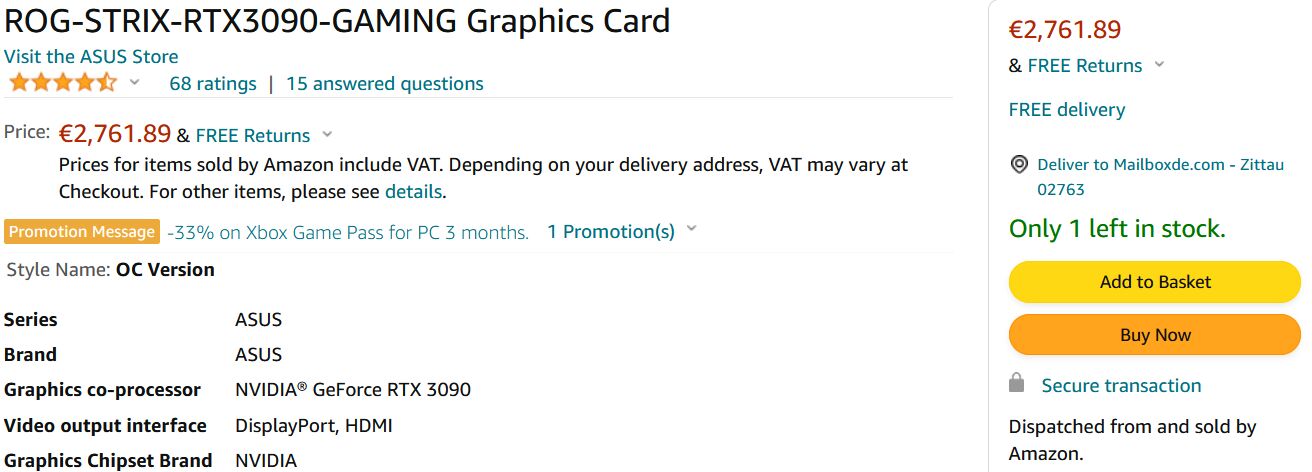1312x472 pixels.
Task: Click the Promotion Message badge
Action: coord(82,232)
